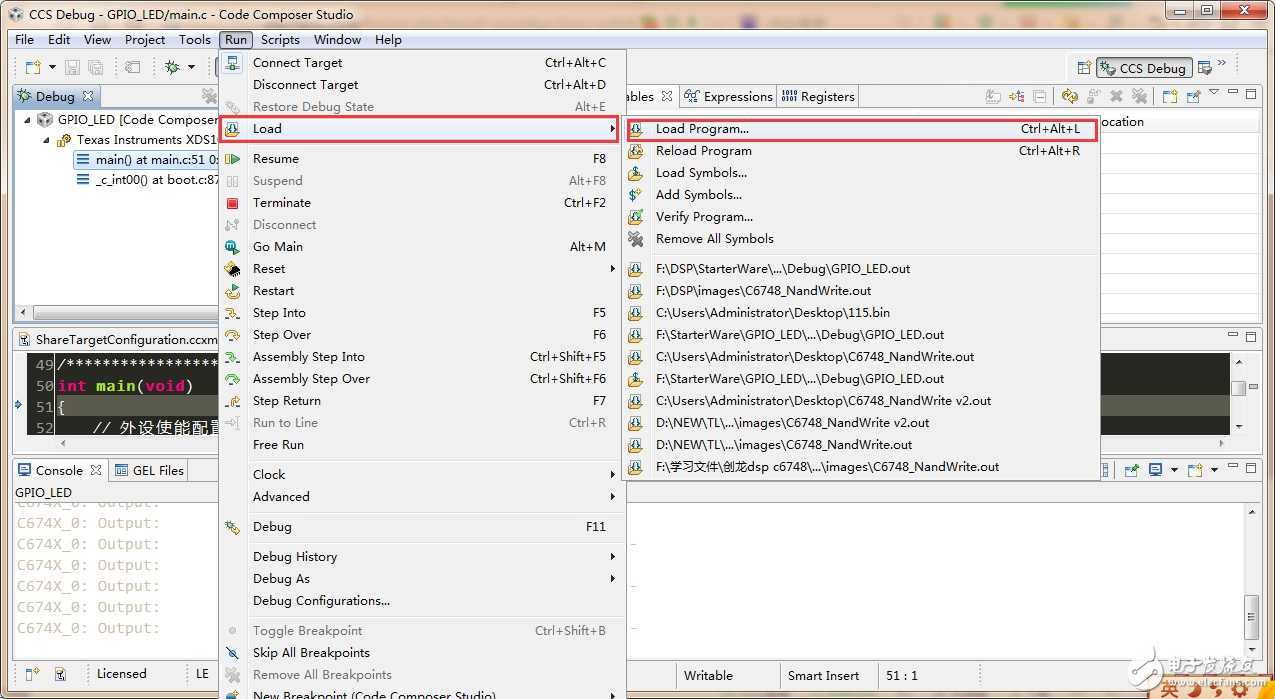Screen dimensions: 1275x699
Task: Click the Refresh icon in Variables toolbar
Action: pos(1070,96)
